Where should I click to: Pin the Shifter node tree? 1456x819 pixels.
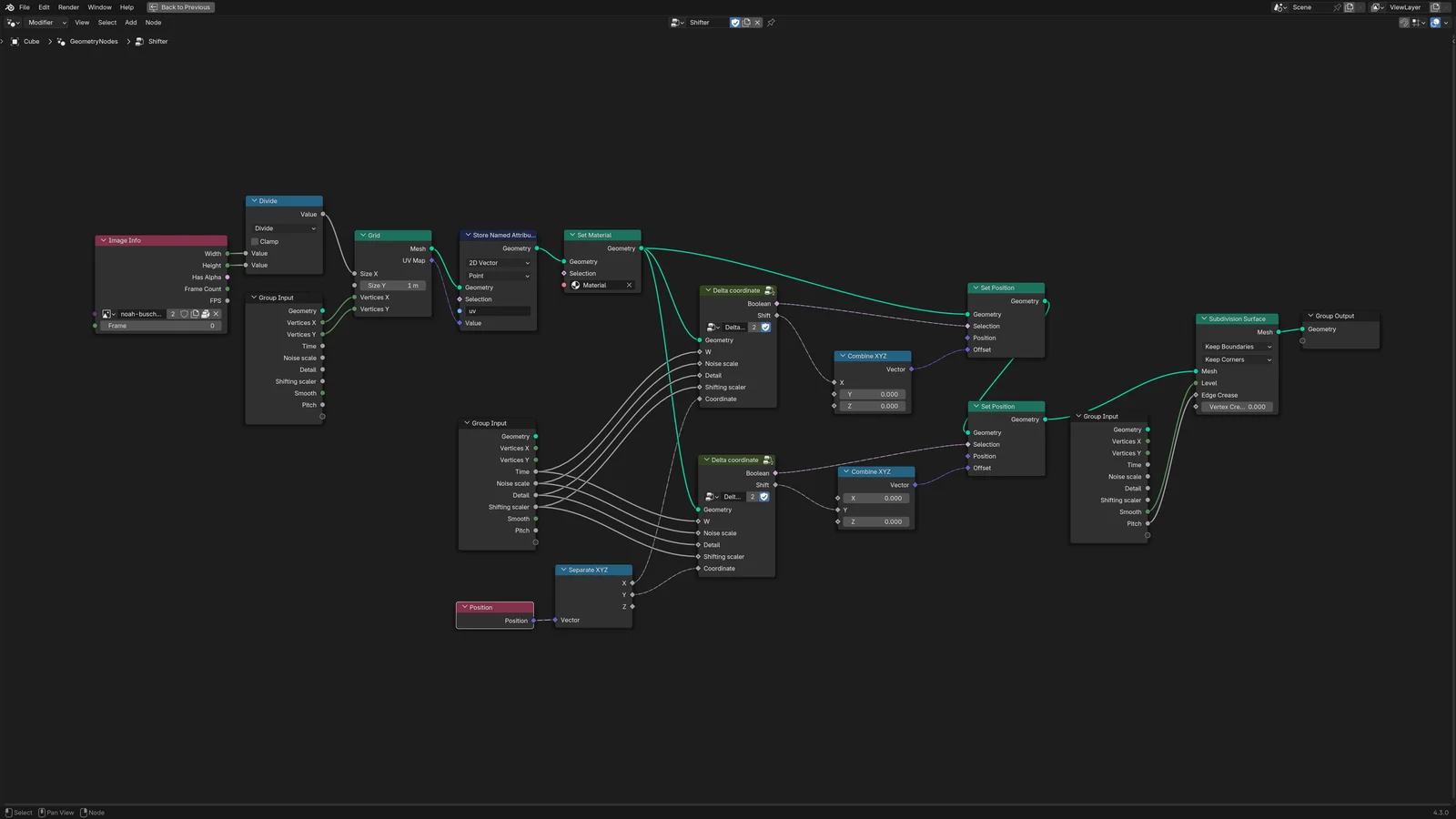coord(771,23)
